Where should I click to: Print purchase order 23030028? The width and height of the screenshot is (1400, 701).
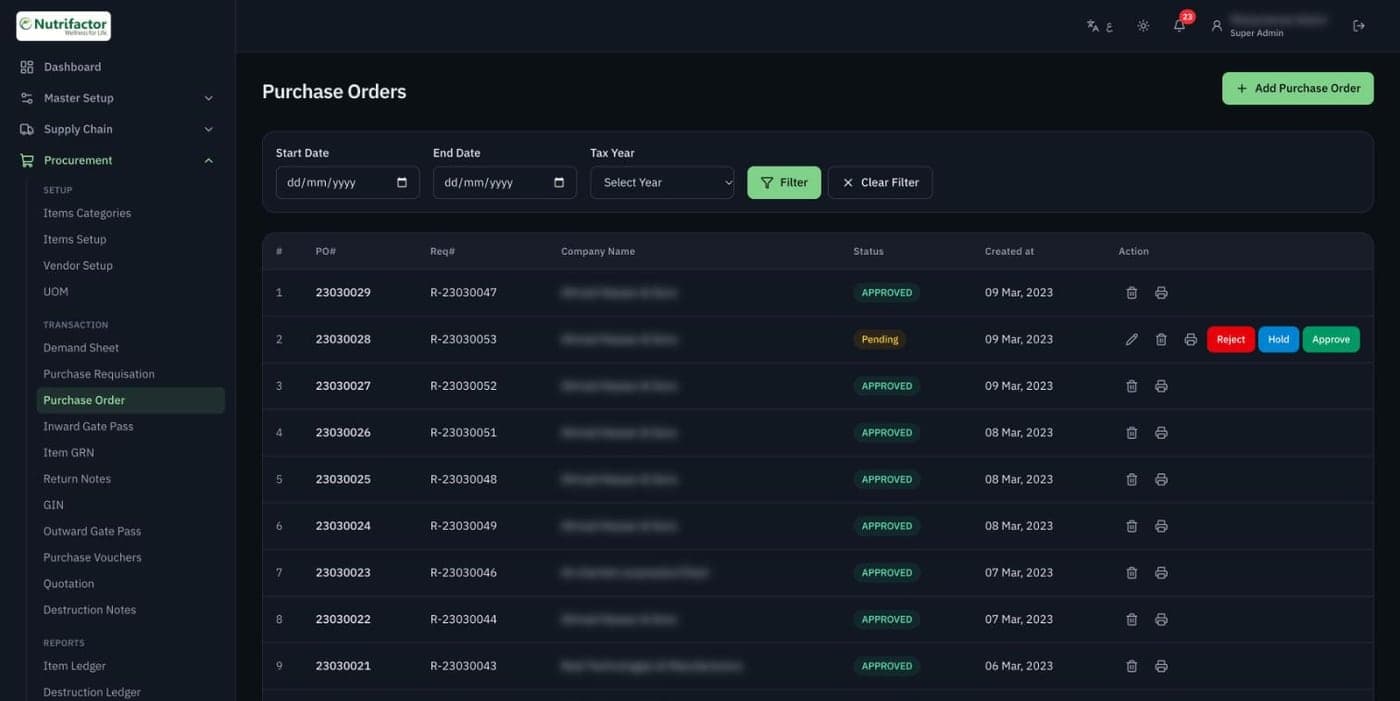1190,340
